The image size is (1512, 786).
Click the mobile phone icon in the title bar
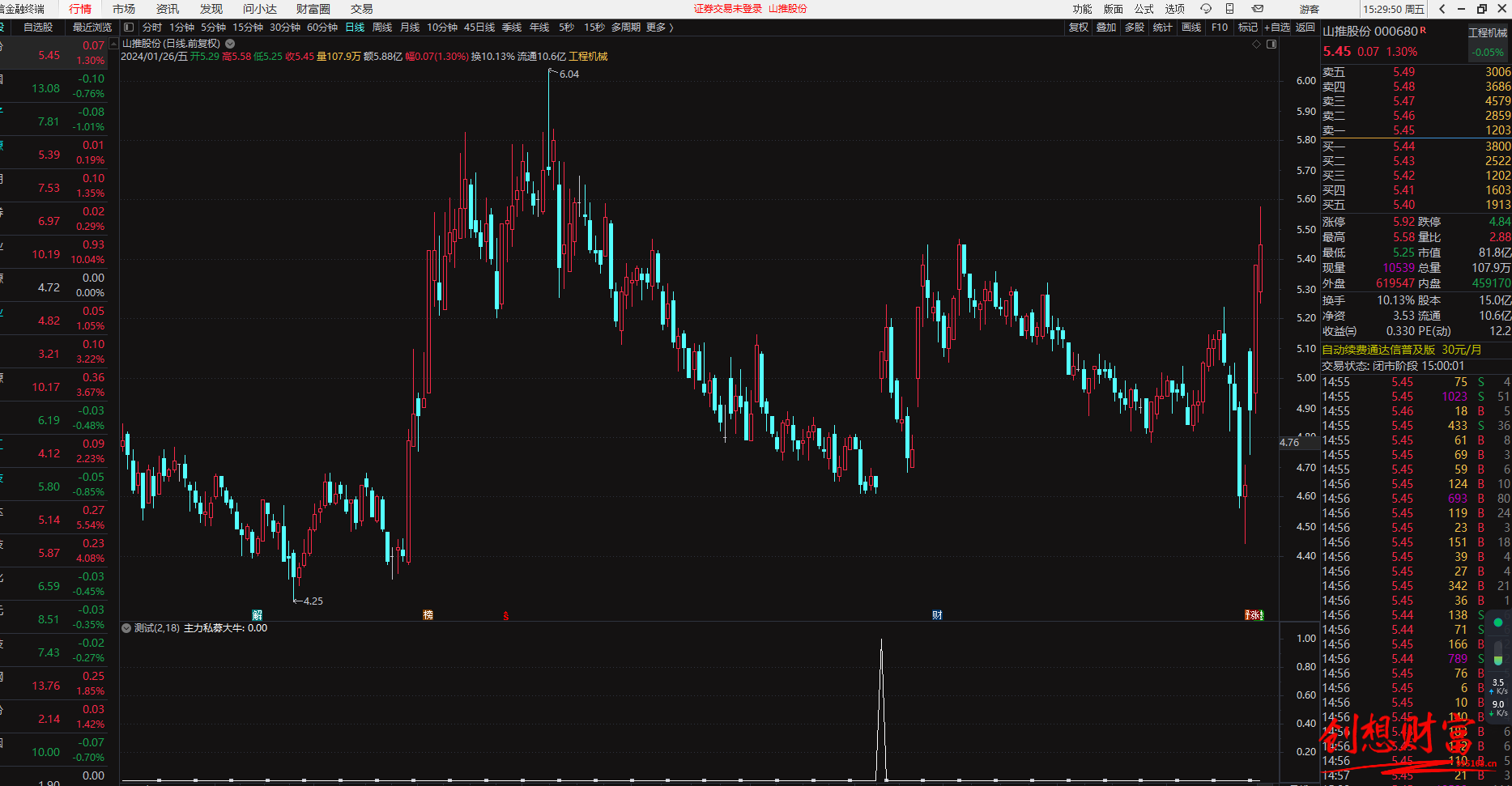[x=1229, y=9]
